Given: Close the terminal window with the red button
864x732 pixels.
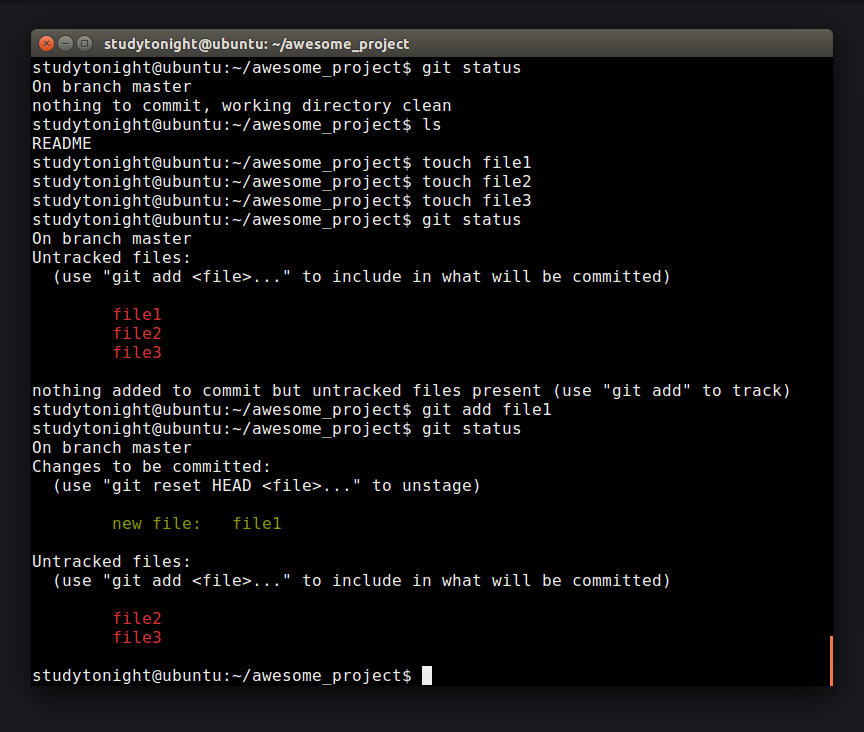Looking at the screenshot, I should 47,44.
